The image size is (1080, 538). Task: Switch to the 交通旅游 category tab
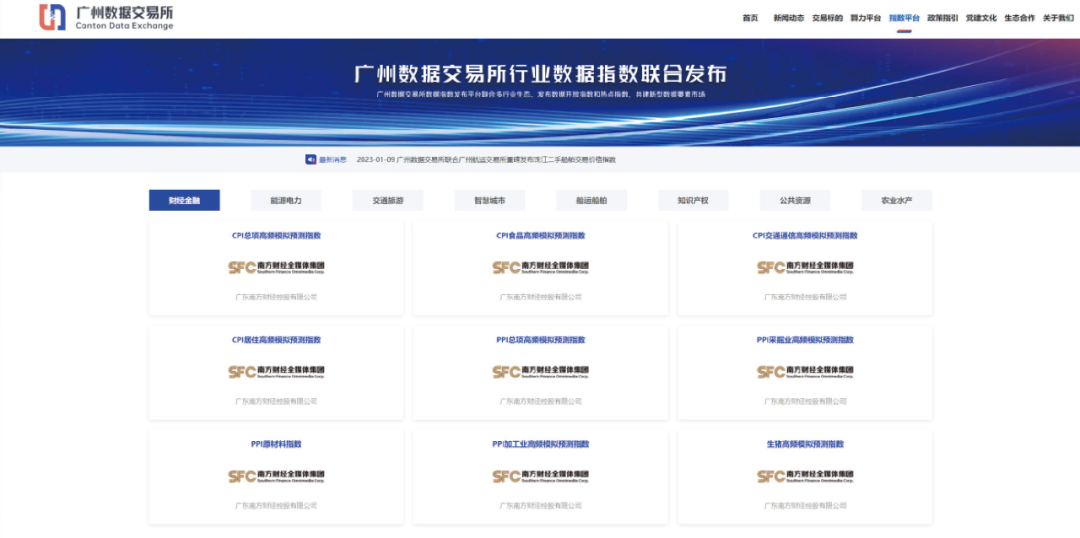point(388,200)
